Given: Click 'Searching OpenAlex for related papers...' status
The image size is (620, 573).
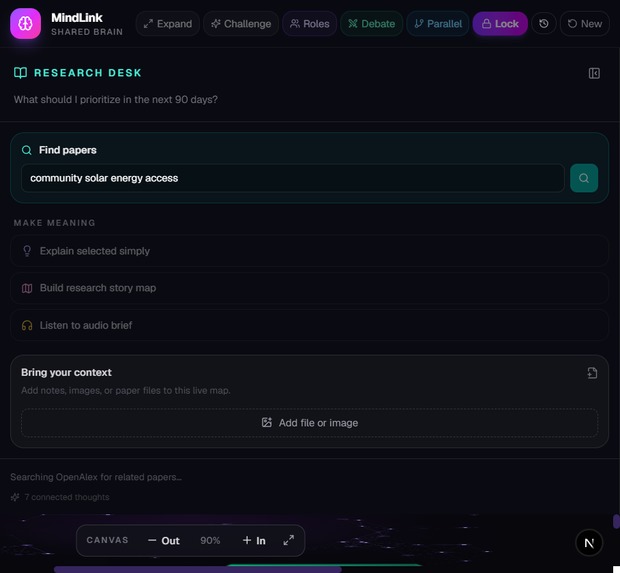Looking at the screenshot, I should coord(96,477).
